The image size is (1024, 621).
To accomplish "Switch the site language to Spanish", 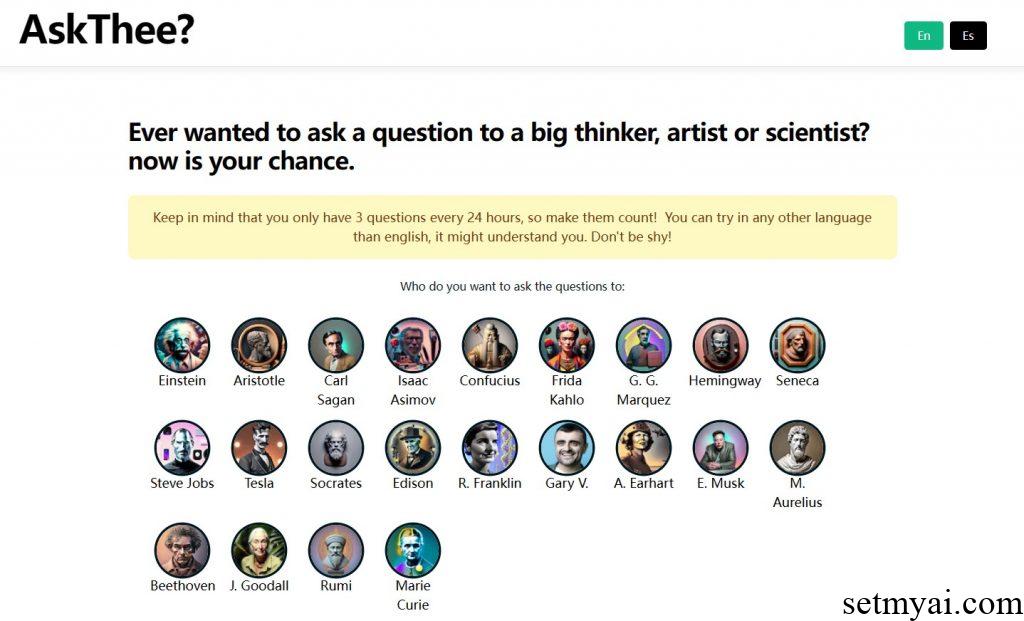I will tap(967, 35).
